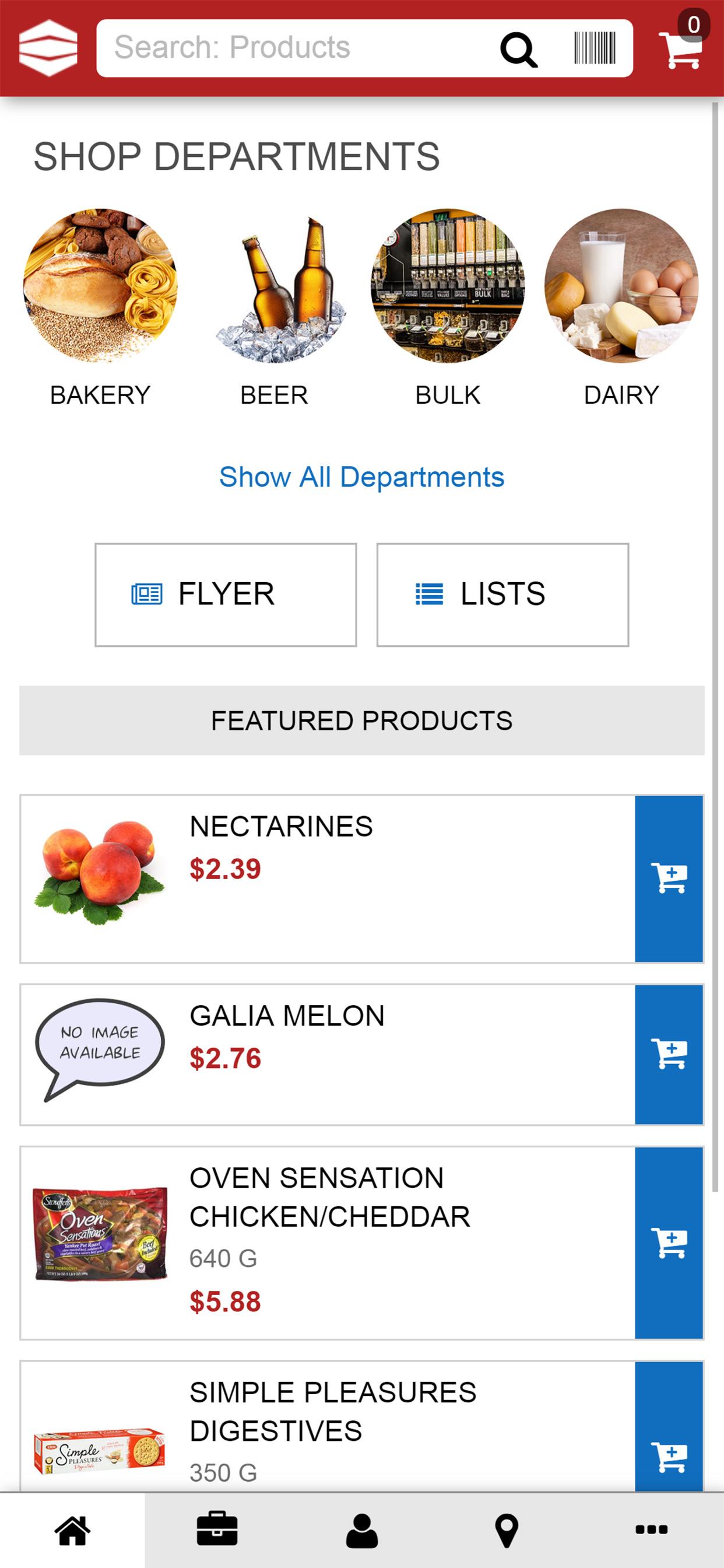This screenshot has width=724, height=1568.
Task: Open the shopping cart icon
Action: tap(681, 48)
